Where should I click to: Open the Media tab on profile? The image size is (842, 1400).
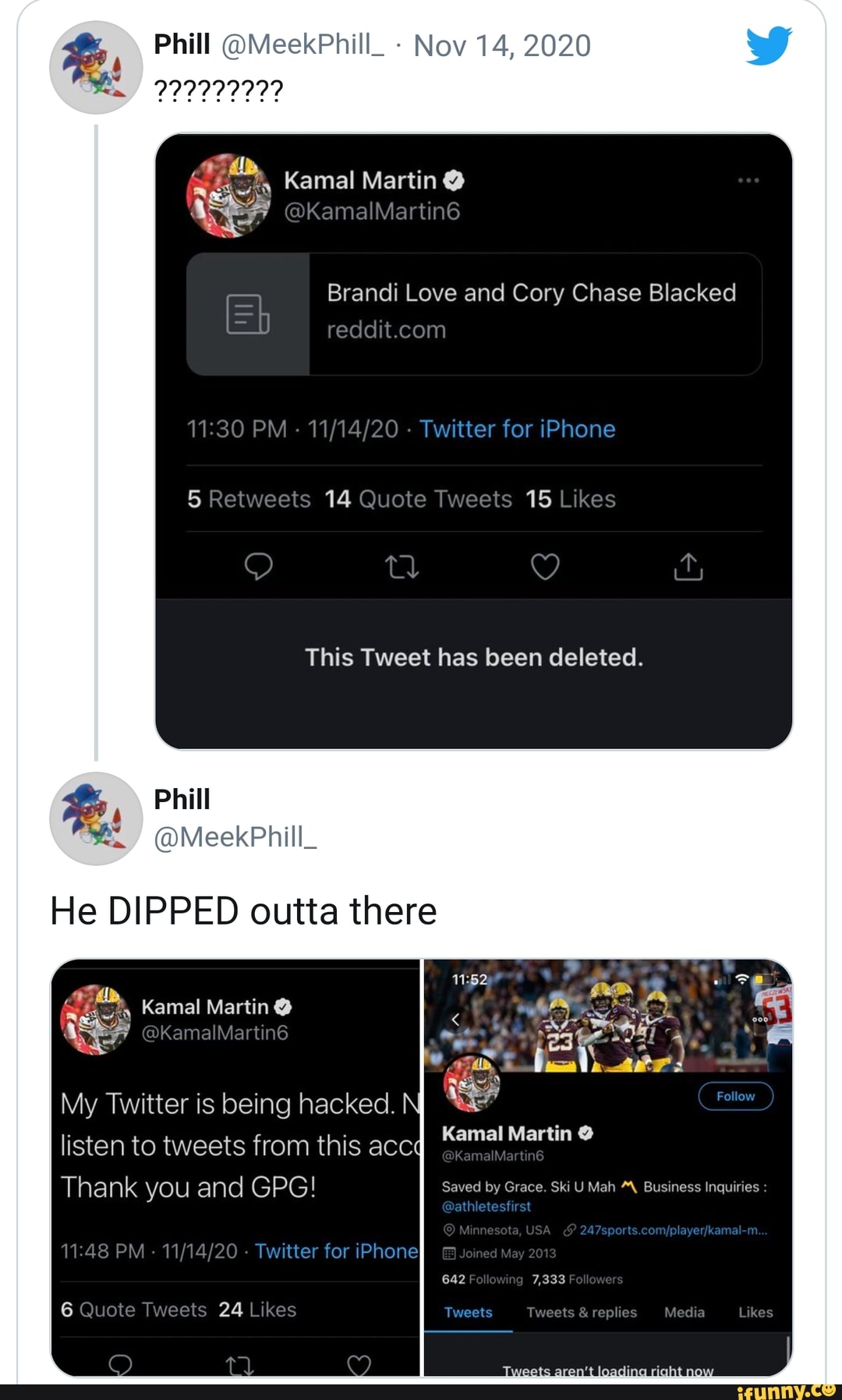tap(685, 1312)
